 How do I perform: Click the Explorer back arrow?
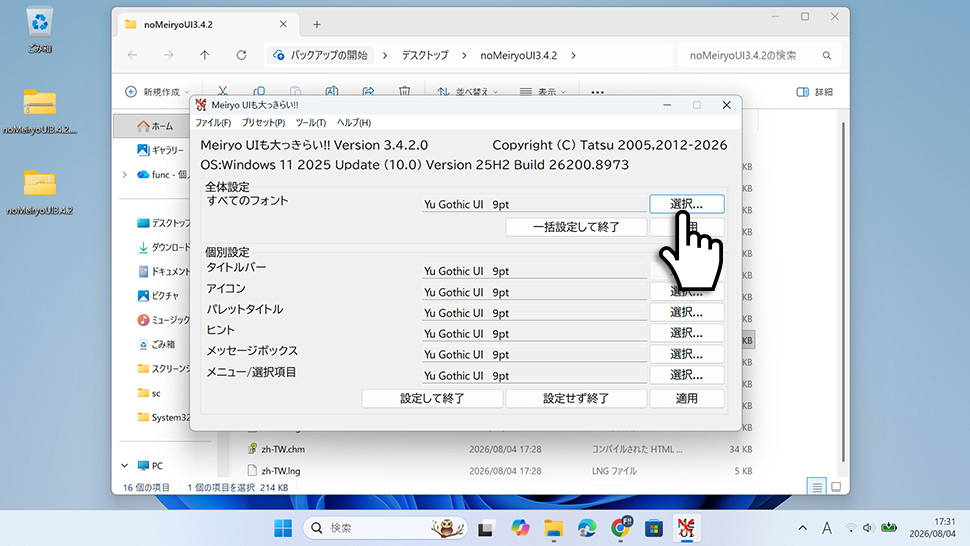pos(132,55)
